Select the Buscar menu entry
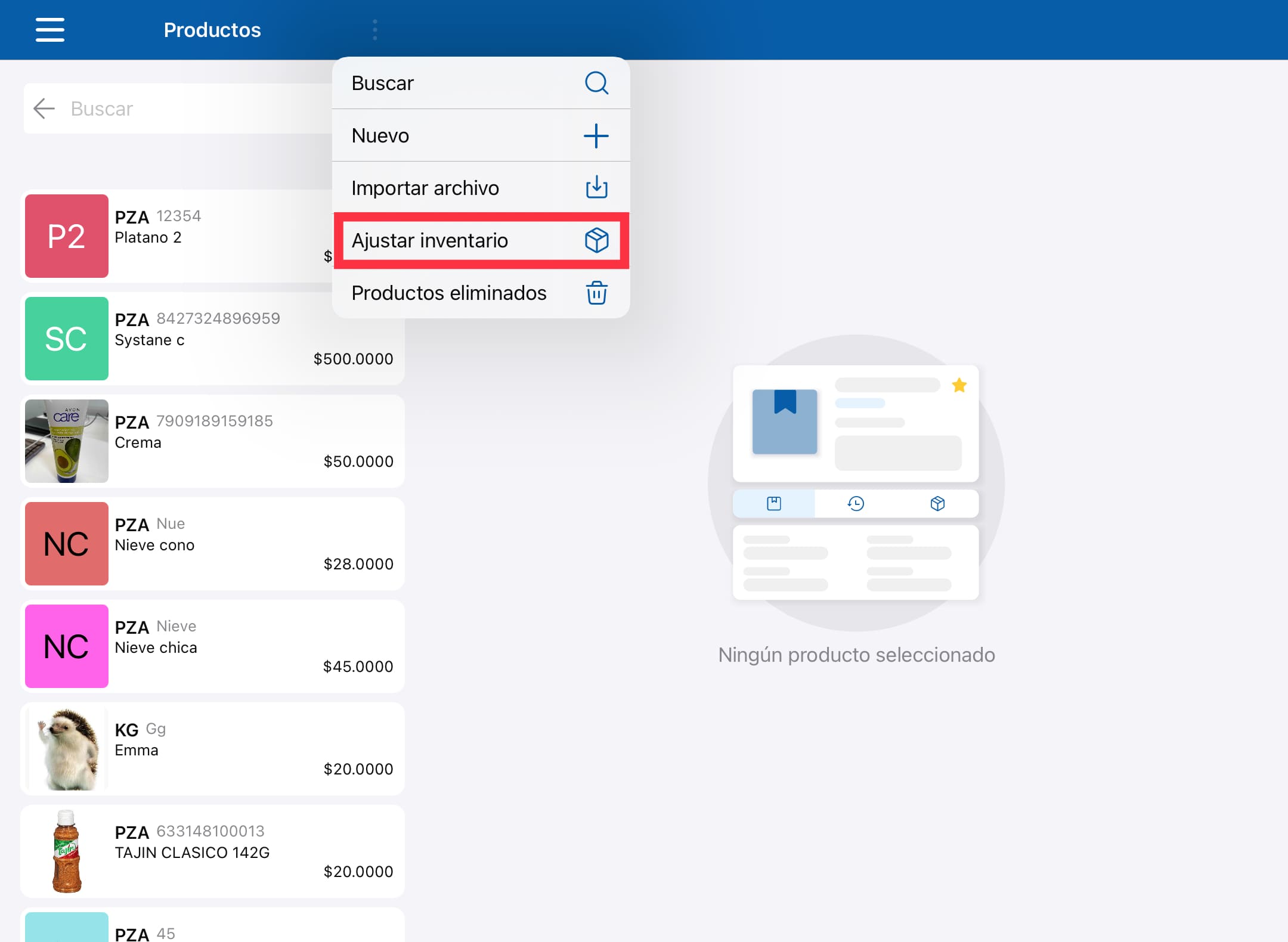 [x=481, y=83]
